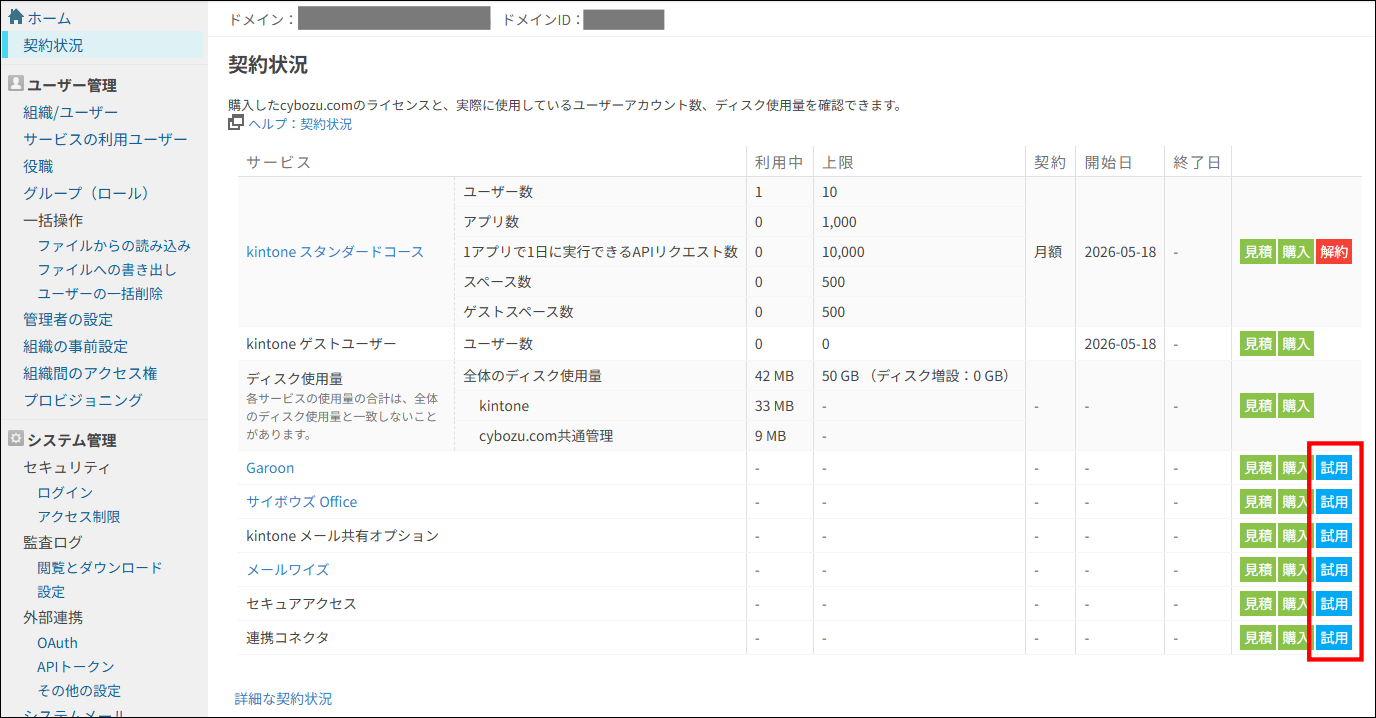This screenshot has height=718, width=1376.
Task: Open ファイルへの書き出し in the sidebar
Action: [x=107, y=270]
